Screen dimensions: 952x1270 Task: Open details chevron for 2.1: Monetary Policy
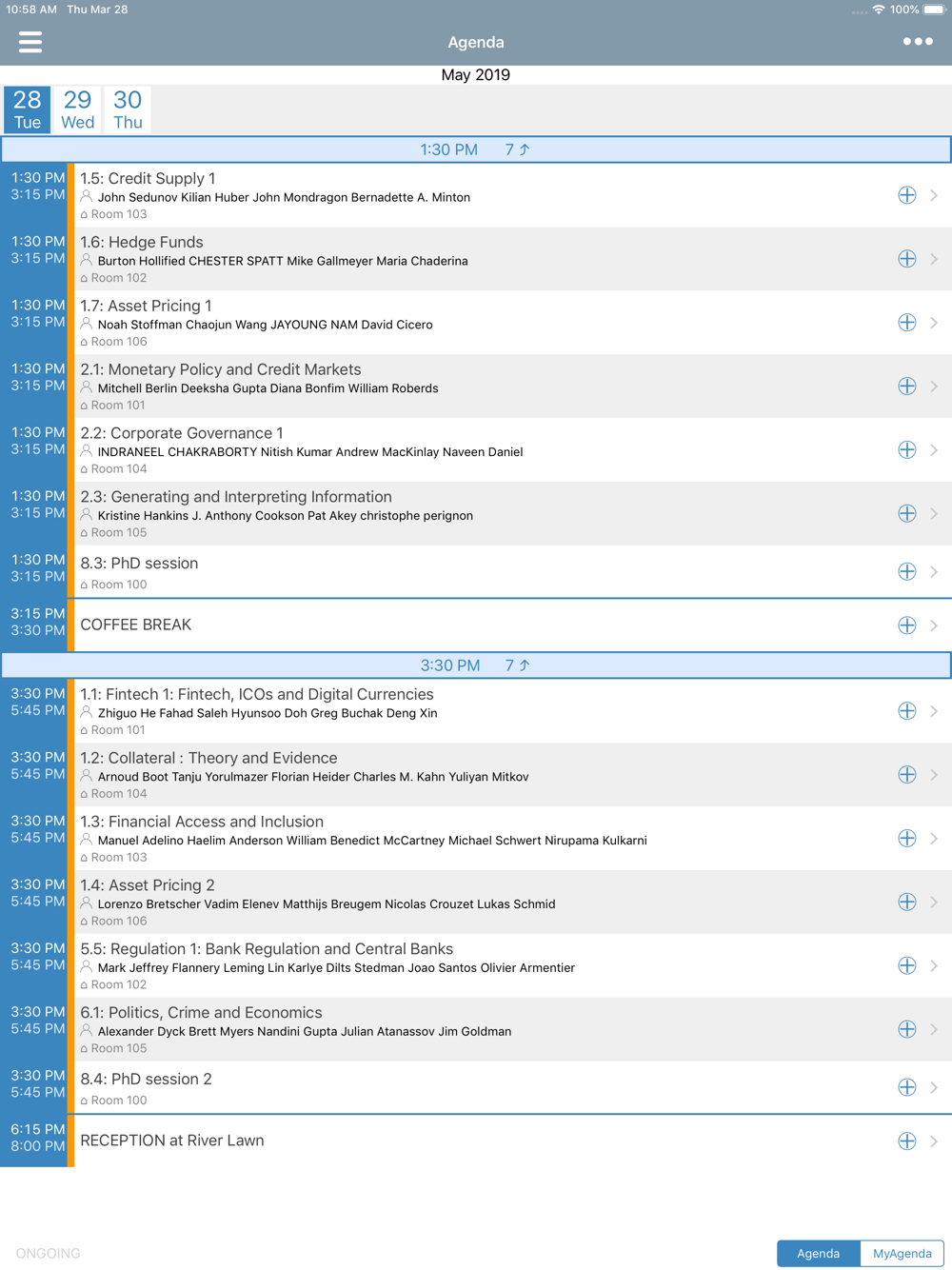point(934,387)
